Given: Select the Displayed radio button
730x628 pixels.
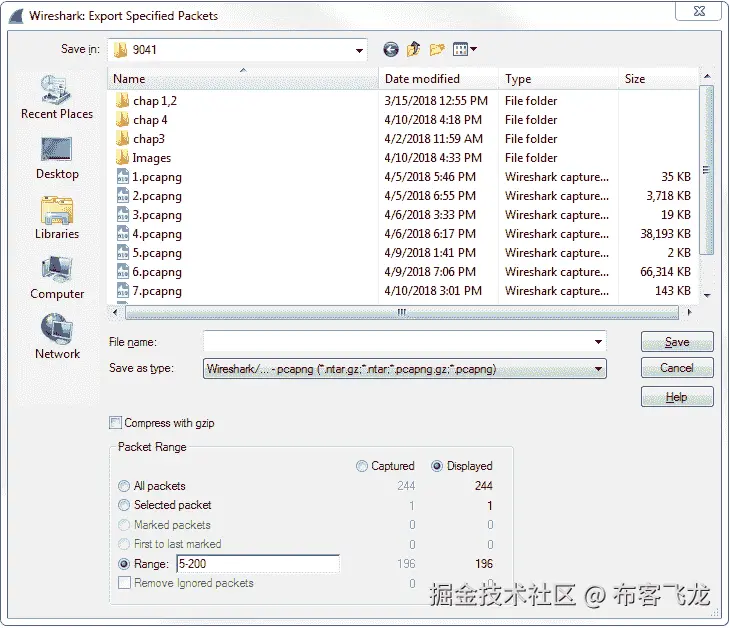Looking at the screenshot, I should tap(437, 466).
